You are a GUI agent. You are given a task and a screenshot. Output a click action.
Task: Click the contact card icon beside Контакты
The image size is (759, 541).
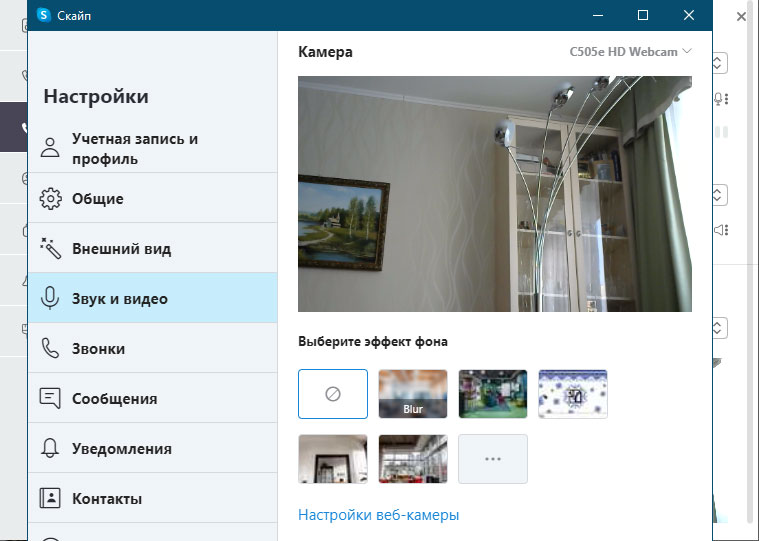50,498
